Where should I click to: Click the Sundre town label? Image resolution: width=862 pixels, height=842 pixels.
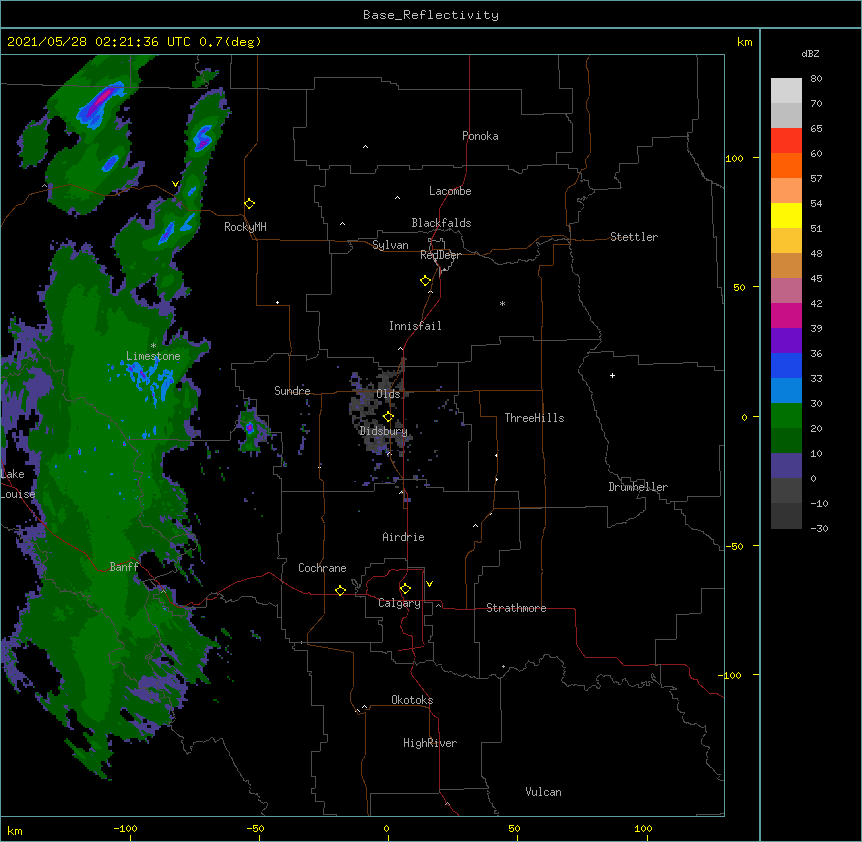pos(292,391)
